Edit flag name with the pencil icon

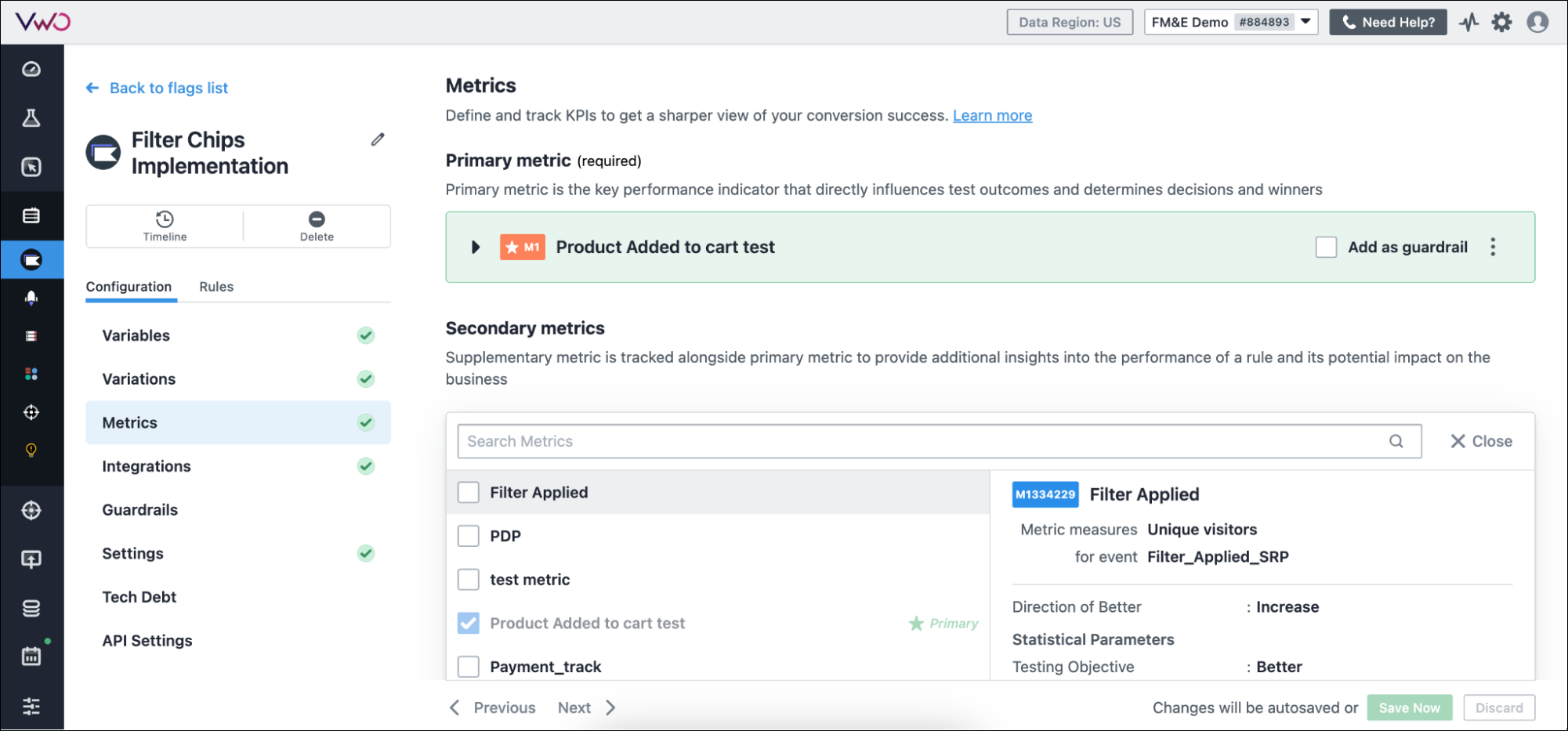pyautogui.click(x=378, y=139)
